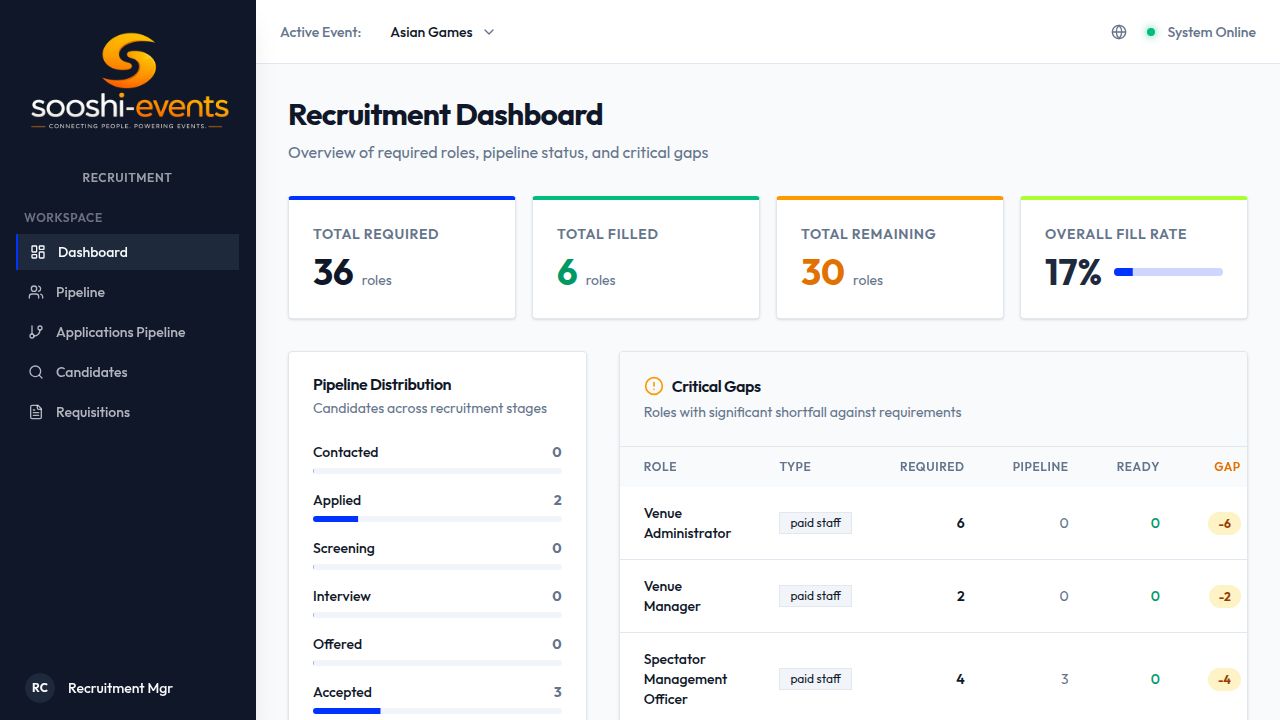Click the required value 6 for Venue Administrator
Viewport: 1280px width, 720px height.
tap(960, 523)
